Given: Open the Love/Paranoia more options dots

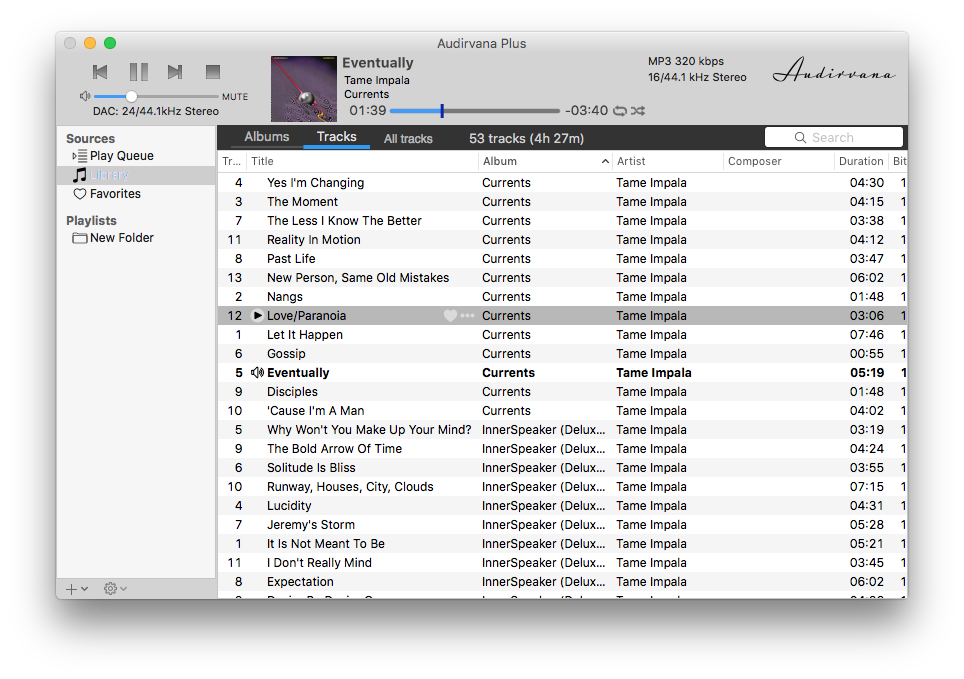Looking at the screenshot, I should [x=467, y=316].
